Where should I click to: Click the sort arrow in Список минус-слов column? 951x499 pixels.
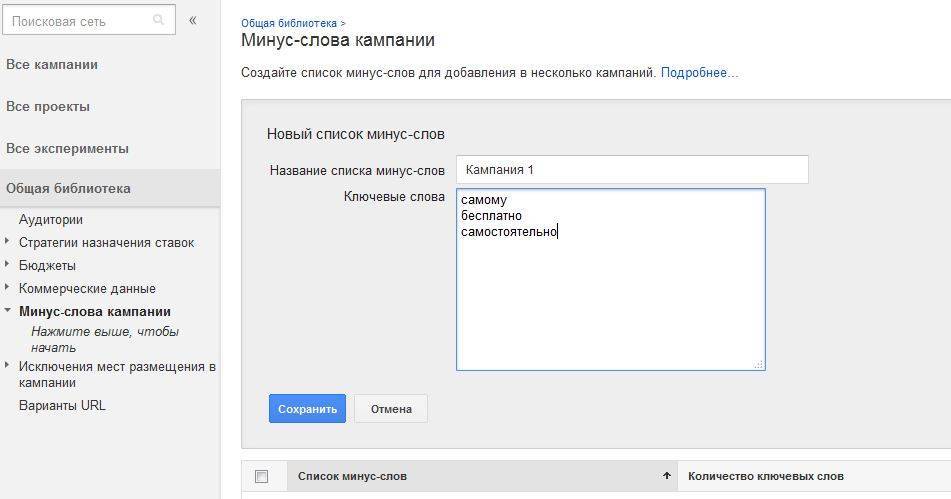tap(666, 476)
